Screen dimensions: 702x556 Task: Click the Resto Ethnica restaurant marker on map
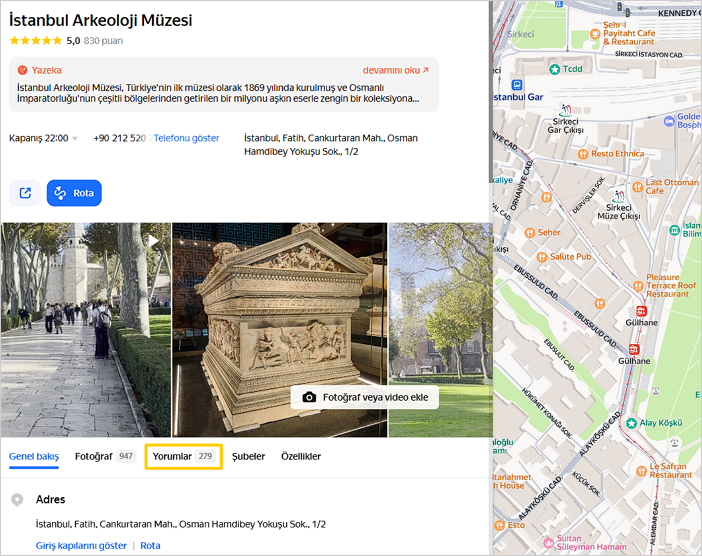(x=582, y=154)
